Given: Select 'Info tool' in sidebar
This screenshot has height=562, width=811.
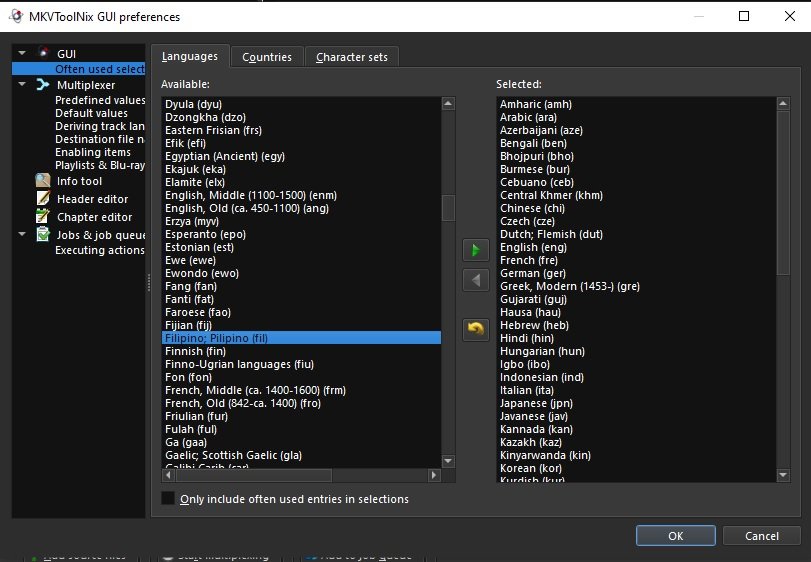Looking at the screenshot, I should tap(79, 181).
